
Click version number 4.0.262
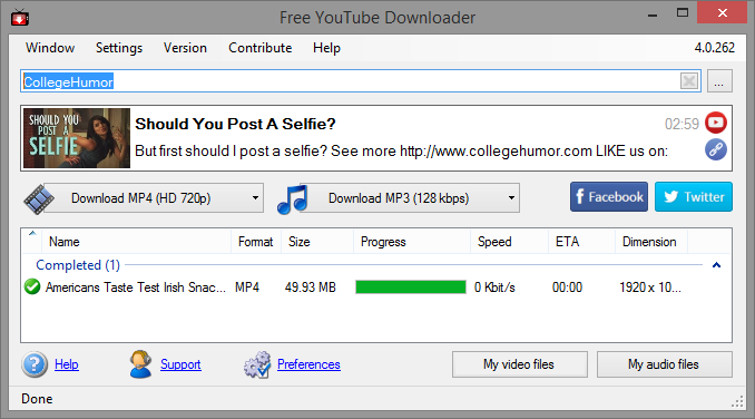click(x=714, y=48)
